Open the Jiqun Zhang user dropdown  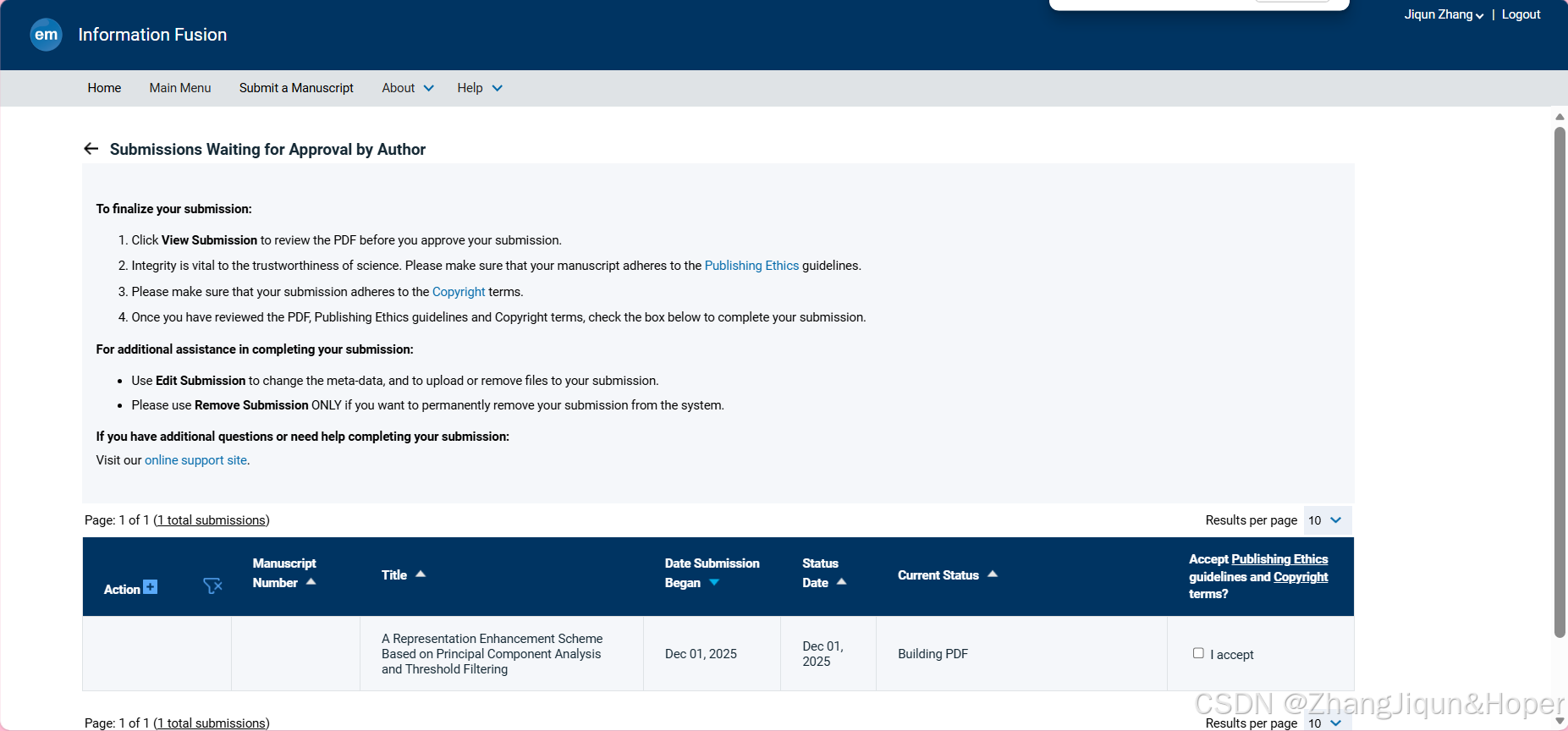pos(1444,14)
